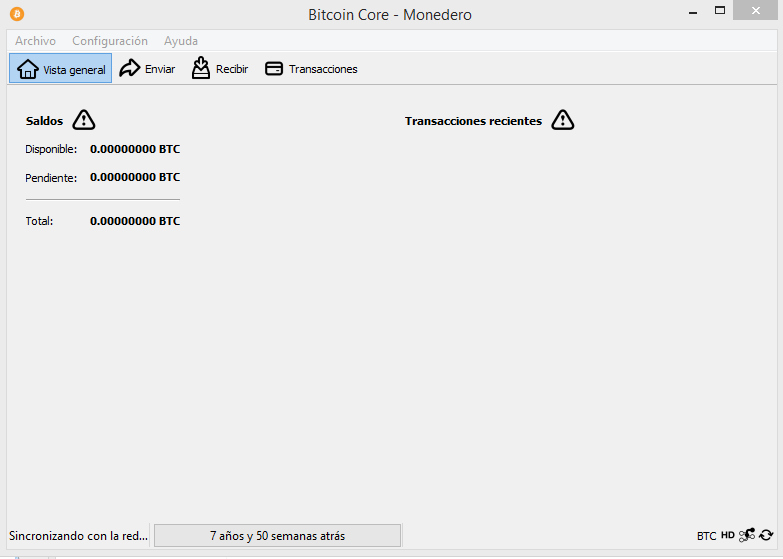Open the Archivo menu
The image size is (783, 559).
tap(35, 41)
